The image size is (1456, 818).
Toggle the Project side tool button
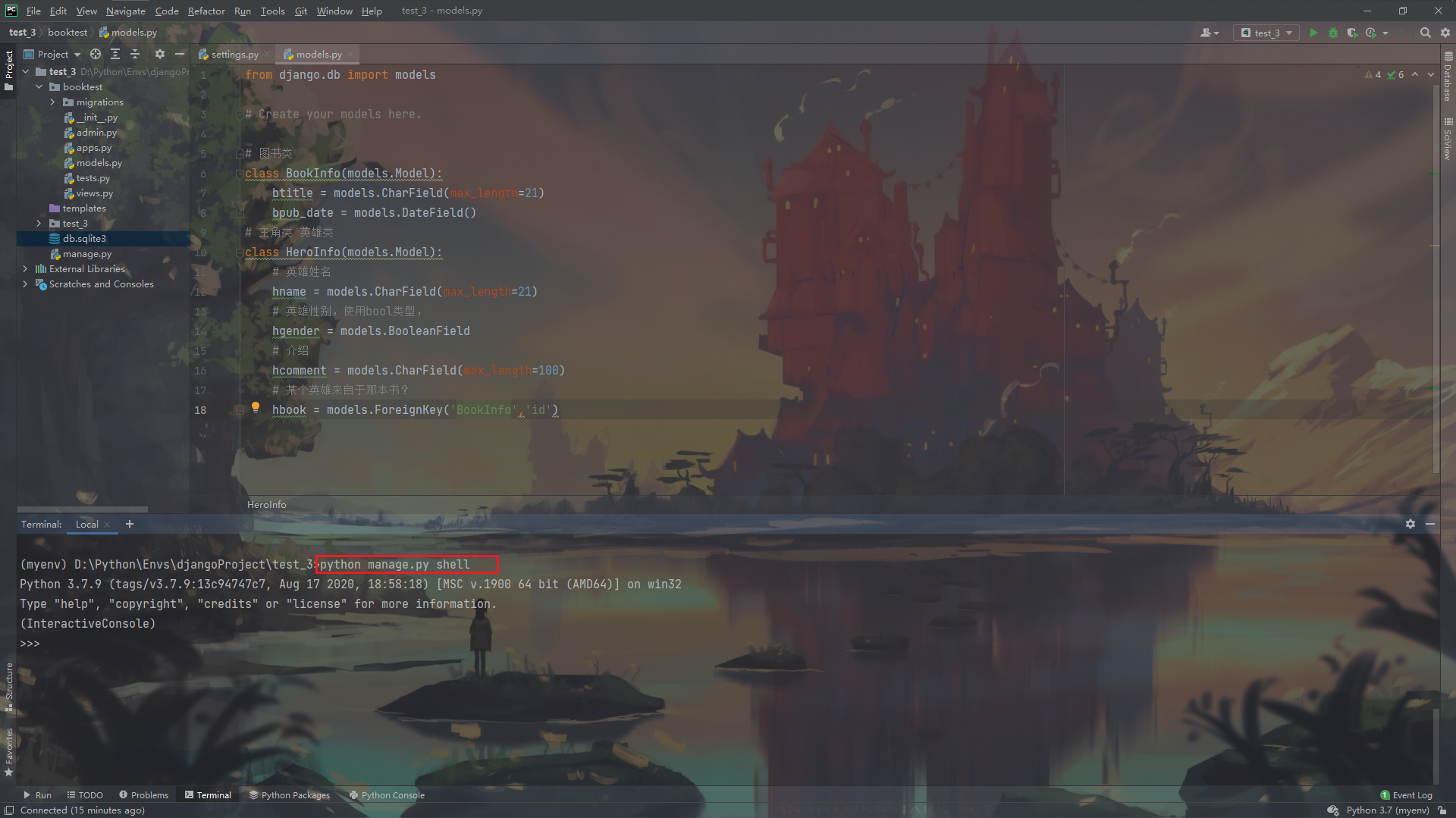point(8,70)
